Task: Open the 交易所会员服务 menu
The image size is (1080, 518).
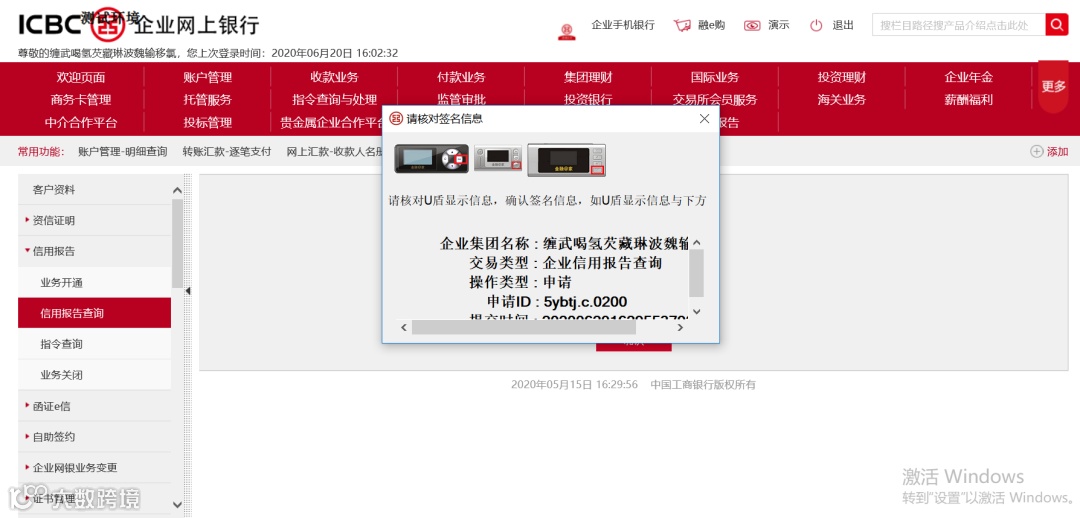Action: click(715, 100)
